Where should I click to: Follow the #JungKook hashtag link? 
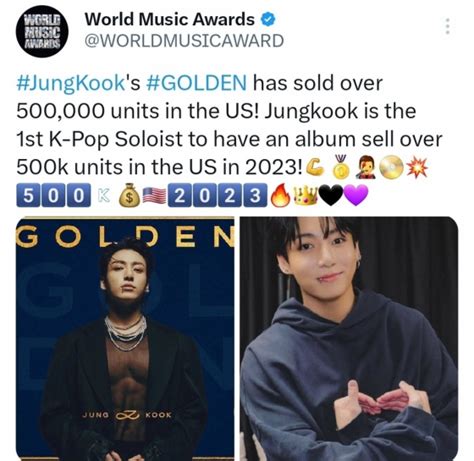pos(70,83)
